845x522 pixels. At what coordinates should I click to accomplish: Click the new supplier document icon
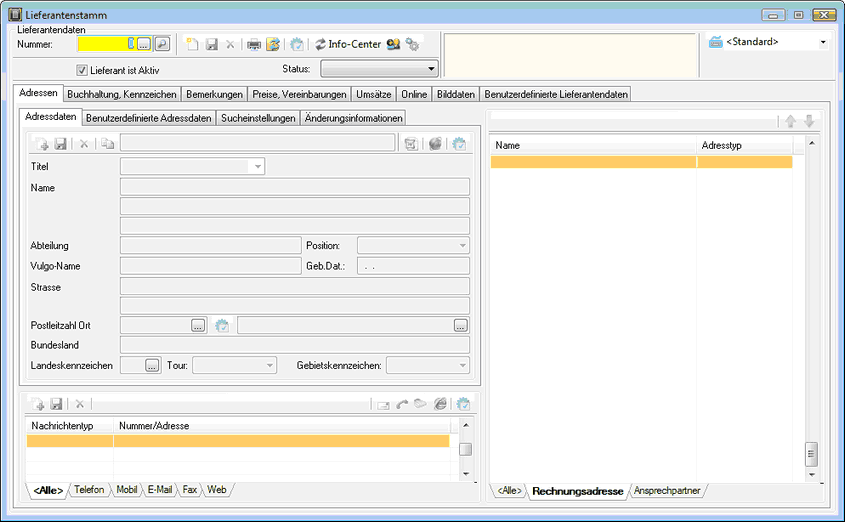[x=194, y=44]
